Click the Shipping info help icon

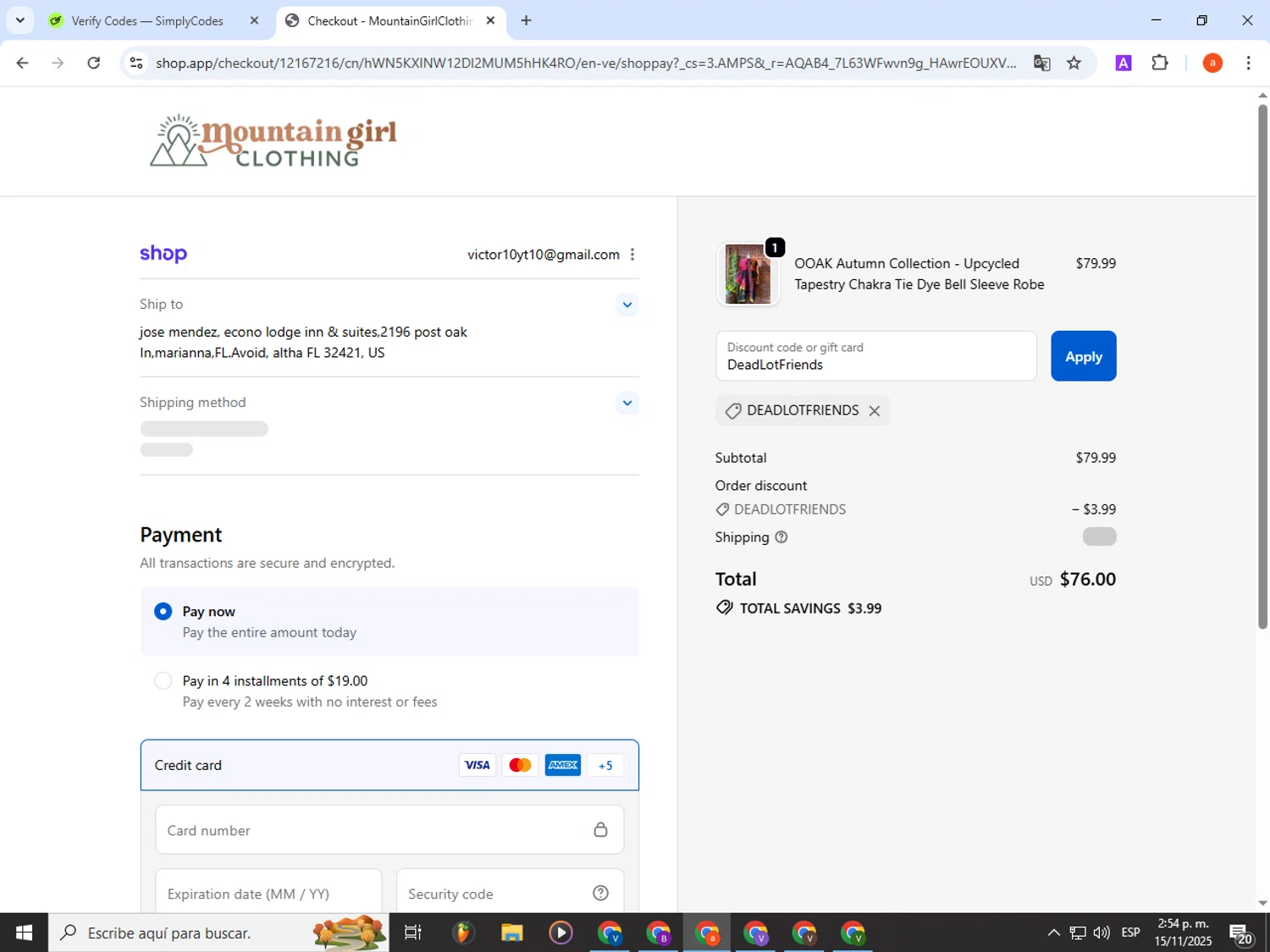click(781, 537)
